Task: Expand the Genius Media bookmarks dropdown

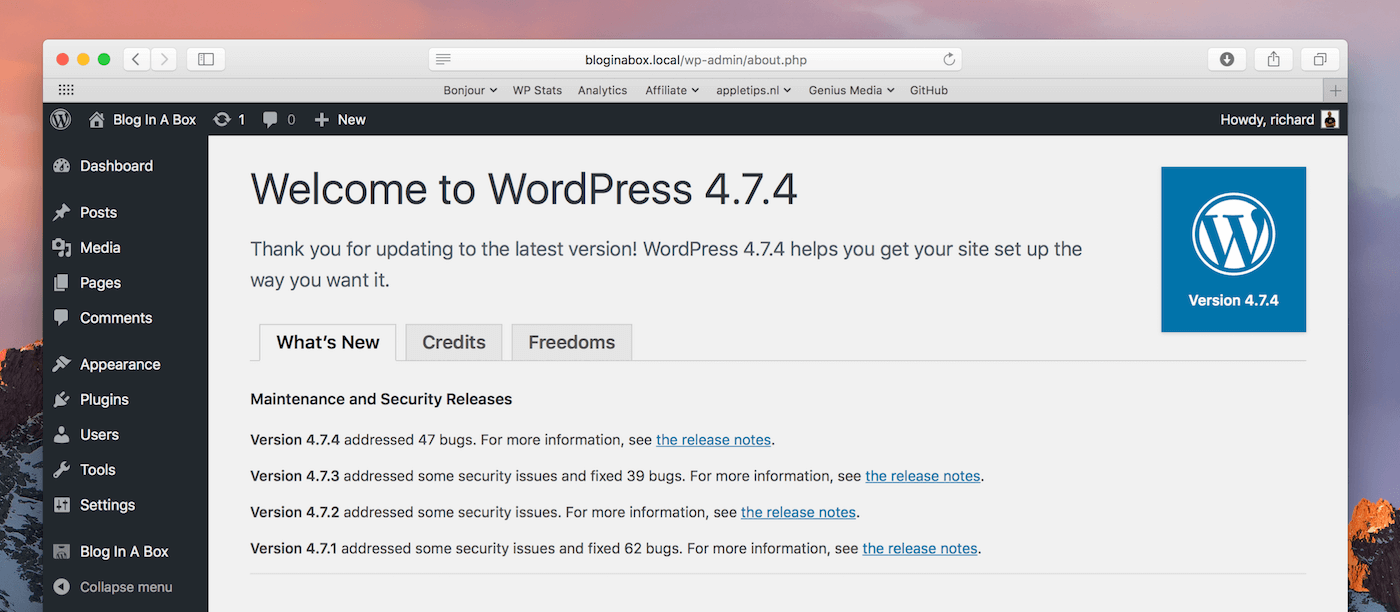Action: (851, 90)
